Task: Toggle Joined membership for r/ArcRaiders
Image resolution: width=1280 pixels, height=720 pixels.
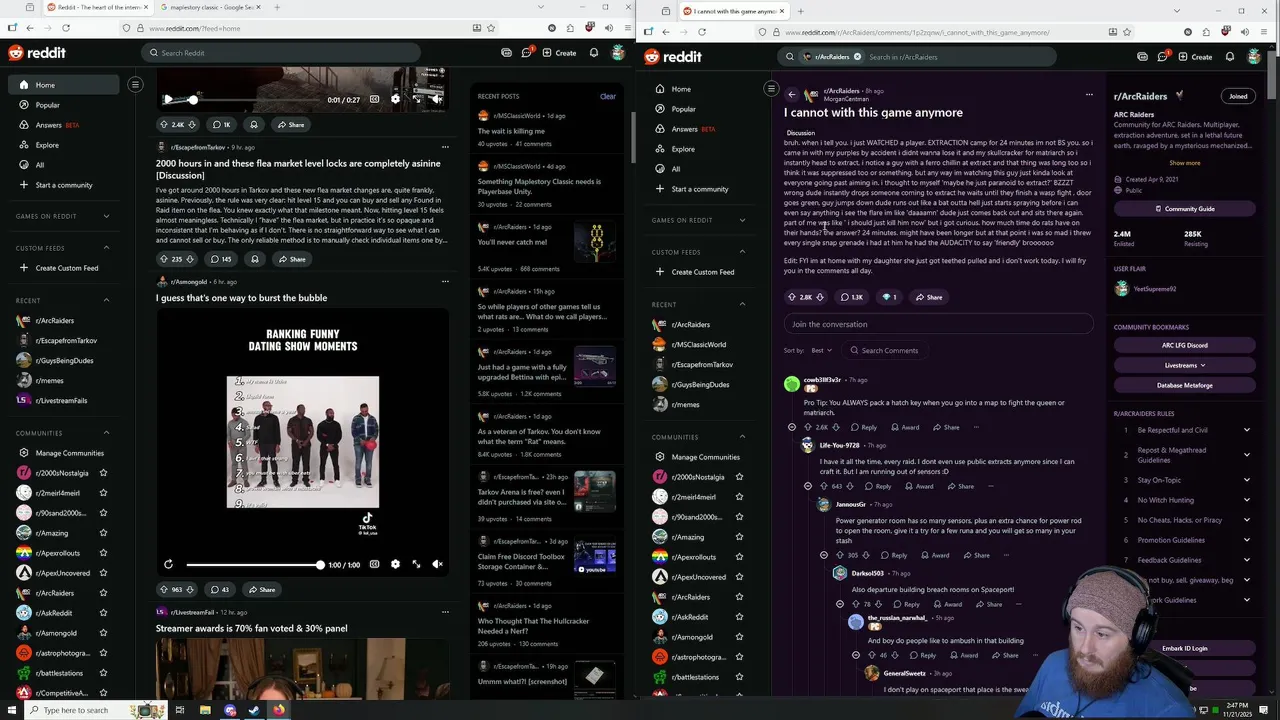Action: point(1238,96)
